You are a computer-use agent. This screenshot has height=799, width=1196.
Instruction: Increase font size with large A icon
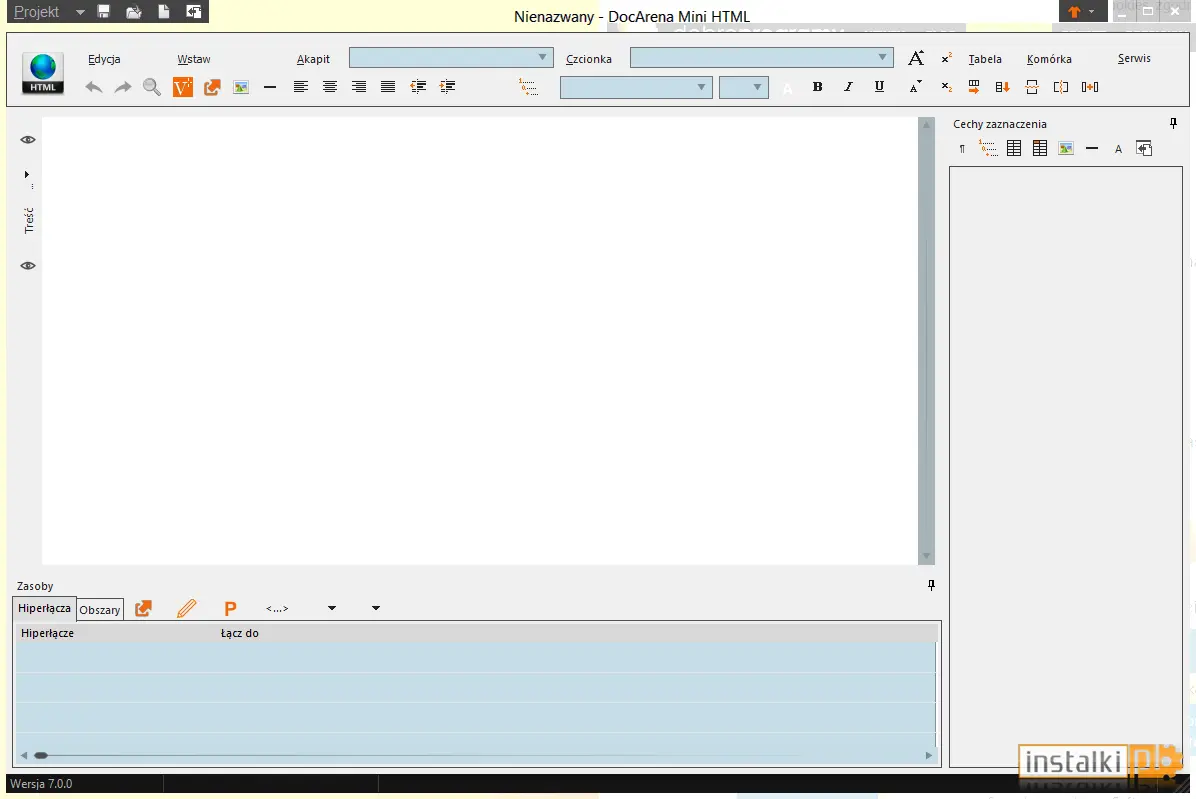coord(916,58)
